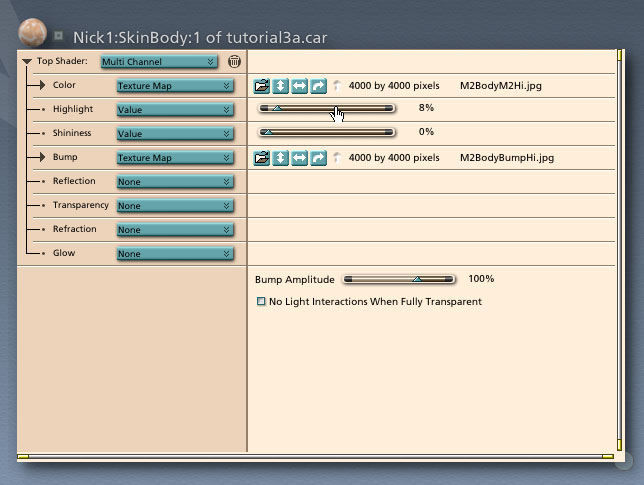Enable No Light Interactions When Fully Transparent
The image size is (644, 485).
261,301
